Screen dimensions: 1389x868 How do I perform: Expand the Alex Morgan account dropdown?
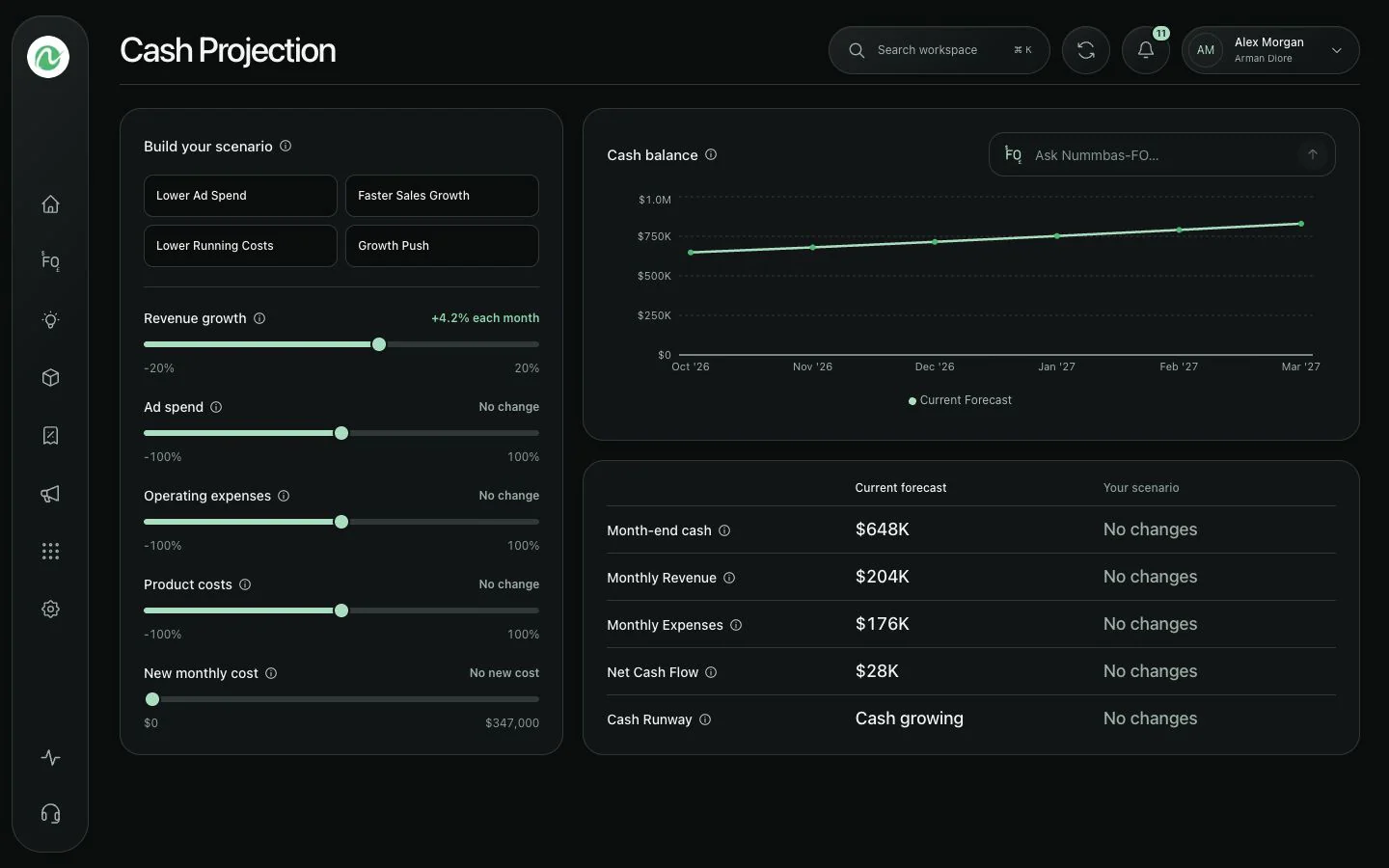click(x=1337, y=50)
